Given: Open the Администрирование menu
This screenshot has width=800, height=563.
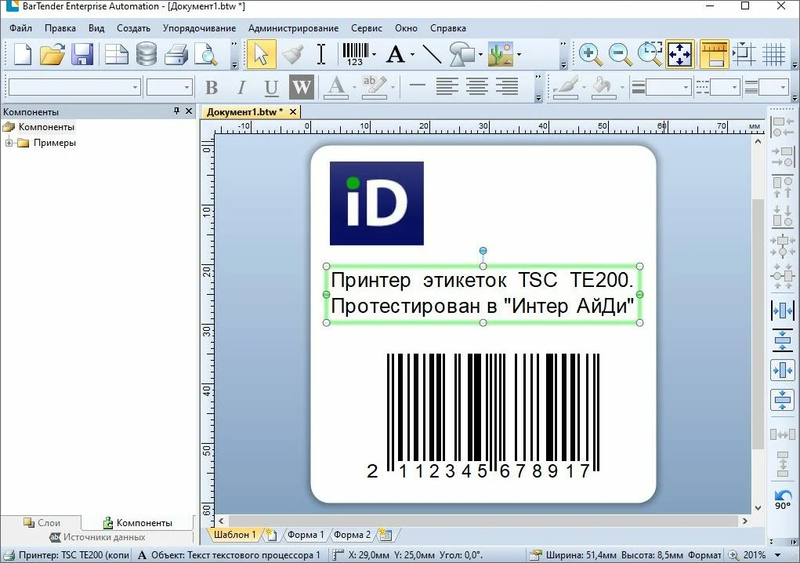Looking at the screenshot, I should [294, 28].
